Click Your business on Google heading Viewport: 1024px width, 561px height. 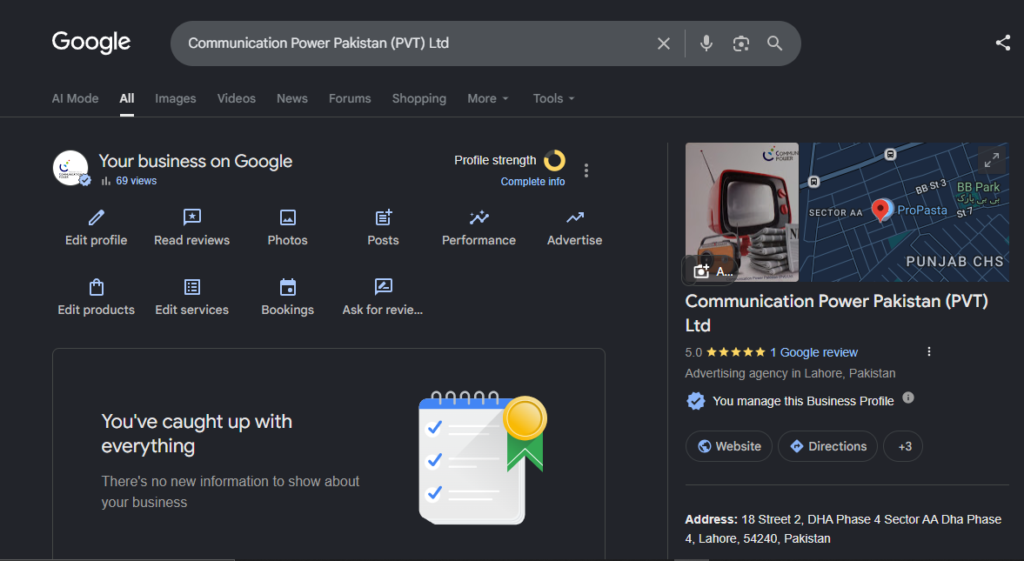[x=195, y=161]
